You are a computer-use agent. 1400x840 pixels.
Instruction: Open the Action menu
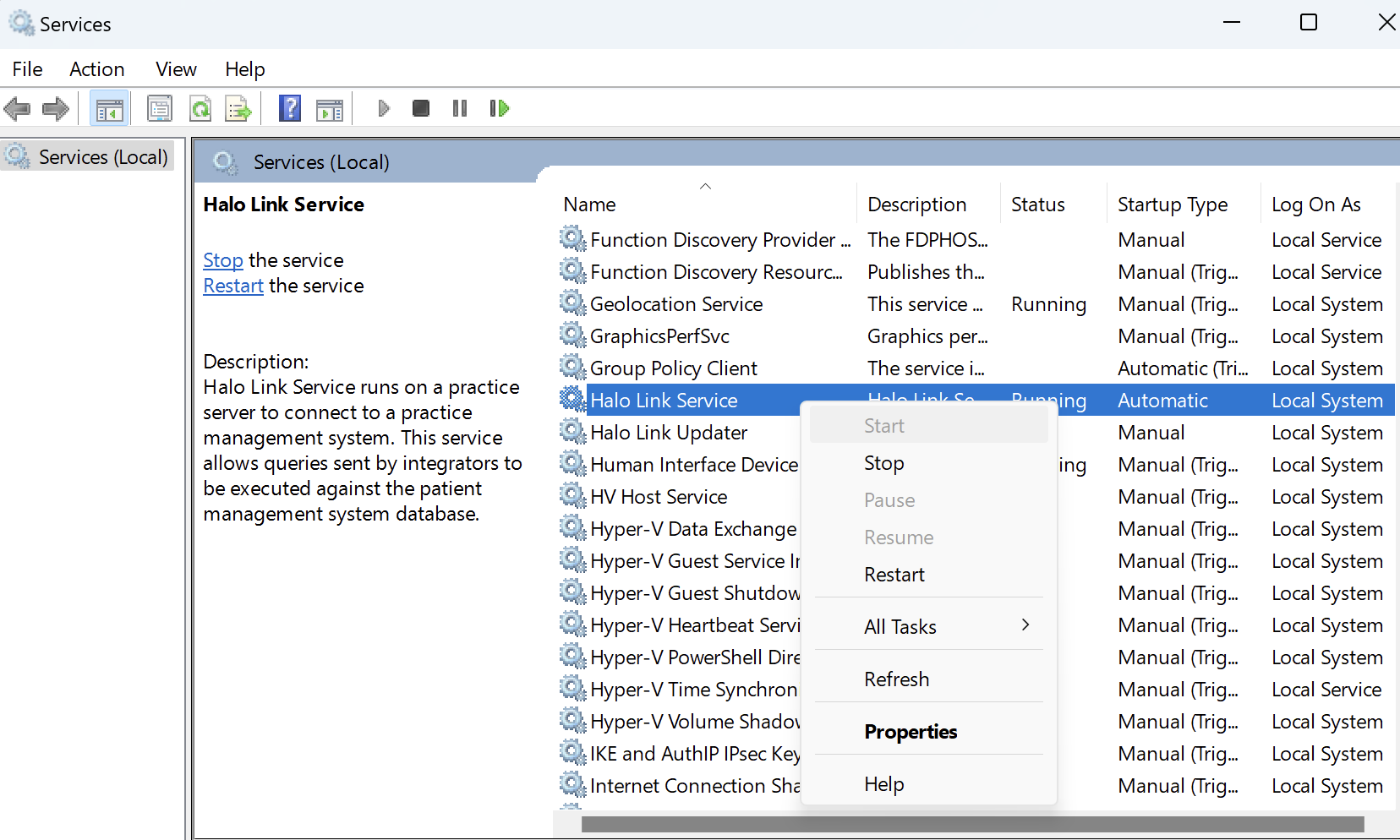(97, 69)
